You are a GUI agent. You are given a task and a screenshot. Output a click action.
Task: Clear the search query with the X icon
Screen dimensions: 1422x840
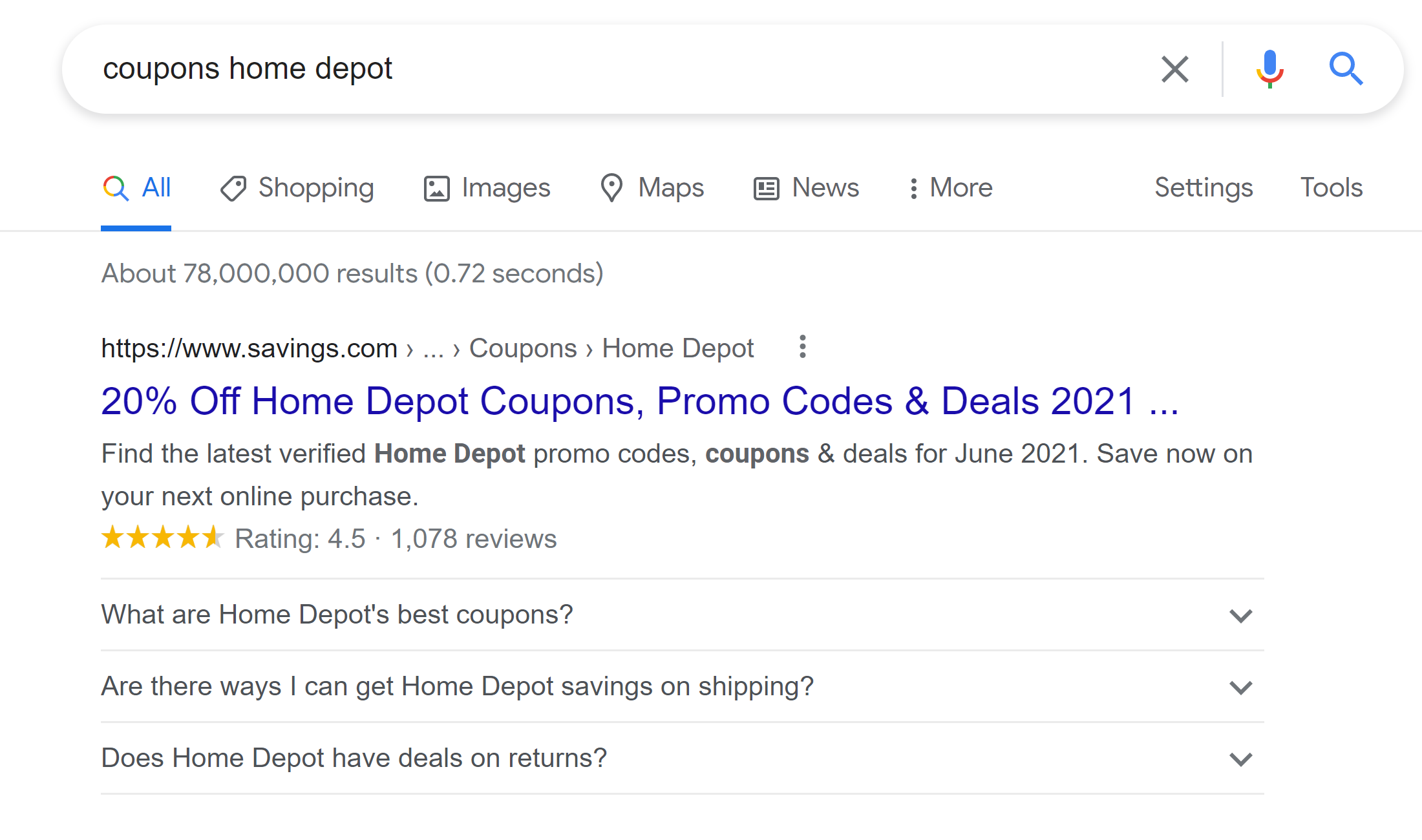point(1174,68)
